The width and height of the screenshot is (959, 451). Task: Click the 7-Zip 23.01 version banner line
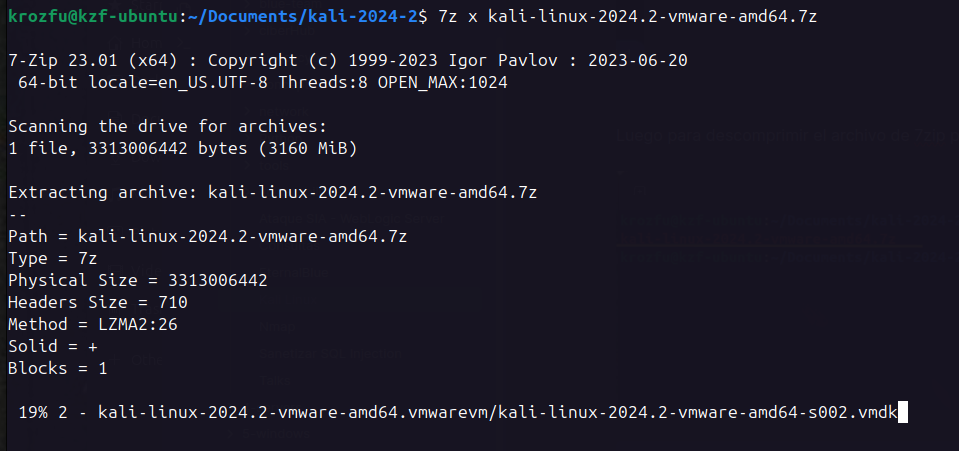click(347, 61)
